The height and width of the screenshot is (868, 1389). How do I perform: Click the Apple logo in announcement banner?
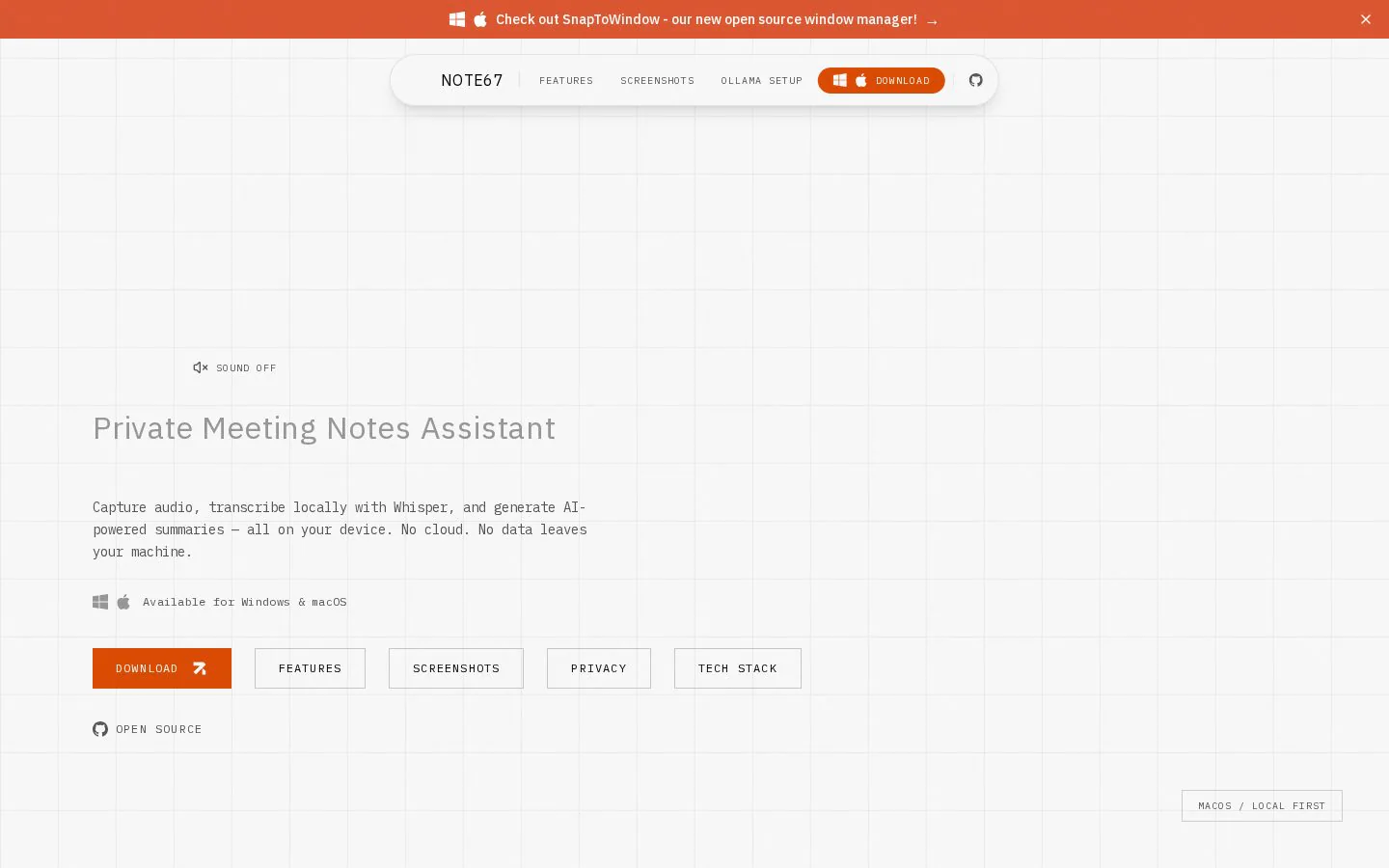pyautogui.click(x=480, y=19)
